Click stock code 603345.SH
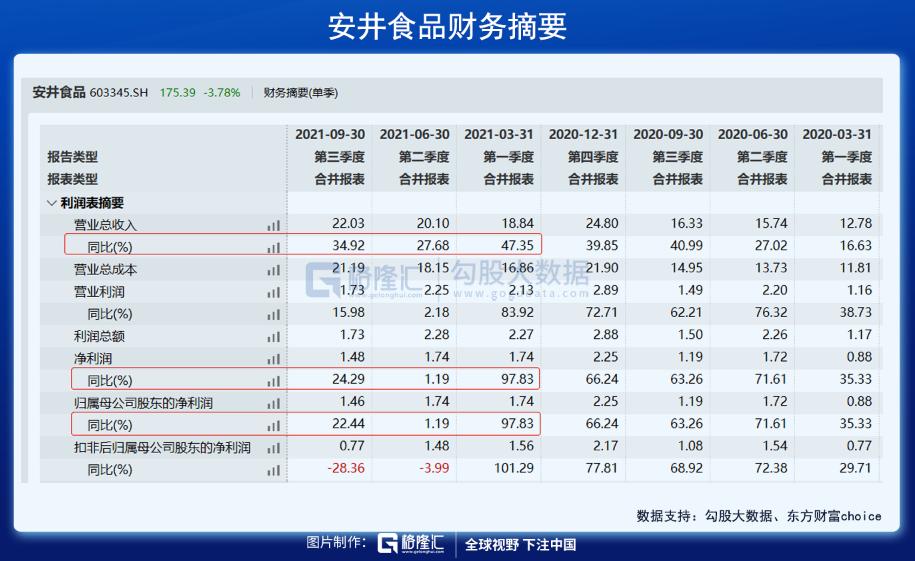 coord(119,92)
